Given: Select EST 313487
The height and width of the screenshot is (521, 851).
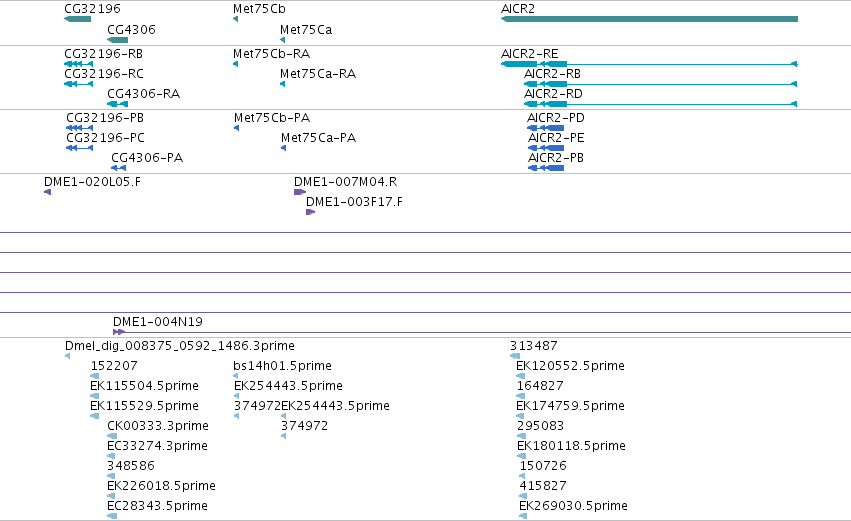Looking at the screenshot, I should click(x=534, y=346).
